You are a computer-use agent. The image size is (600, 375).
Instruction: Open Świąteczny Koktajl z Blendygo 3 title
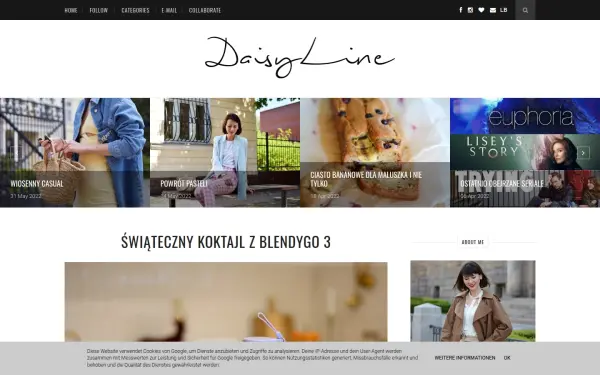pyautogui.click(x=226, y=242)
